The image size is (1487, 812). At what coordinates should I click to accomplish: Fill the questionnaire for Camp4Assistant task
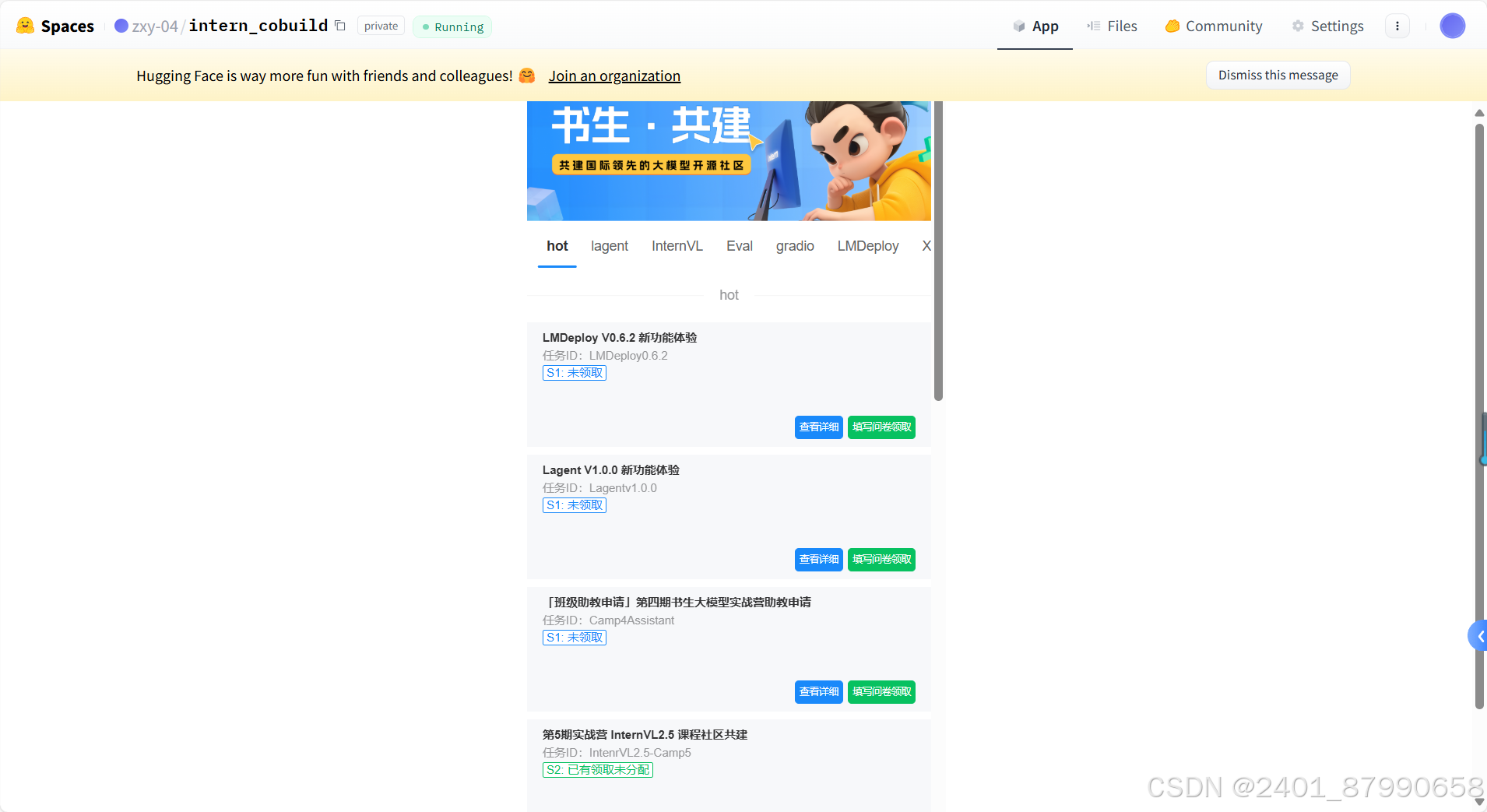[x=881, y=691]
